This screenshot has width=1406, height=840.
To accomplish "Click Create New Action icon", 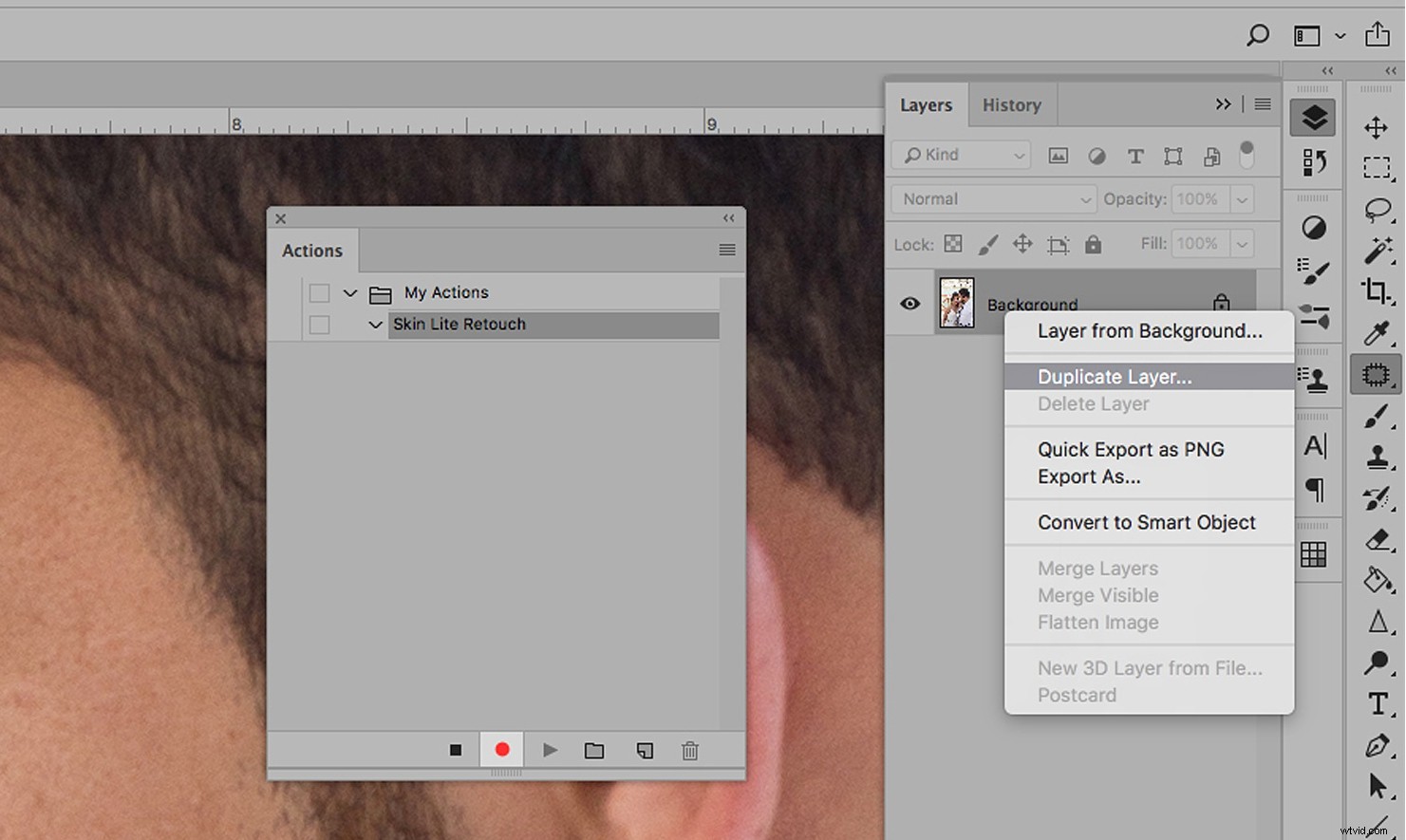I will click(645, 751).
